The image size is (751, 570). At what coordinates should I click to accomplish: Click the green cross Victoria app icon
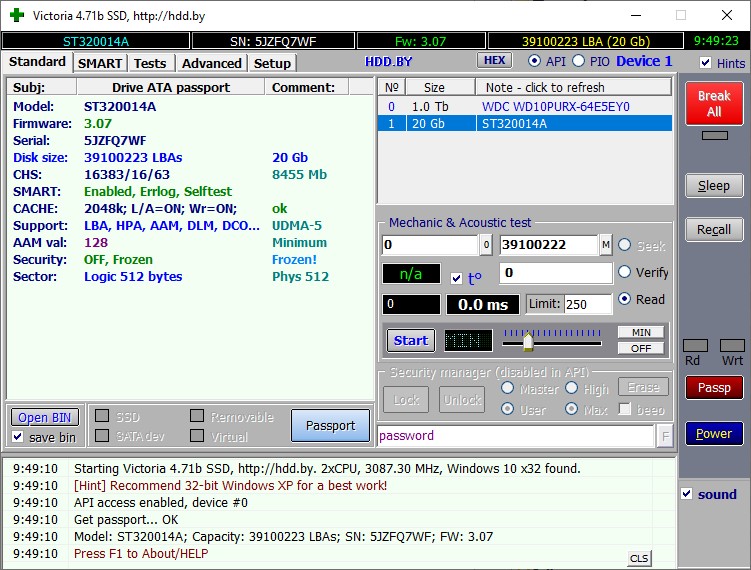[x=17, y=15]
